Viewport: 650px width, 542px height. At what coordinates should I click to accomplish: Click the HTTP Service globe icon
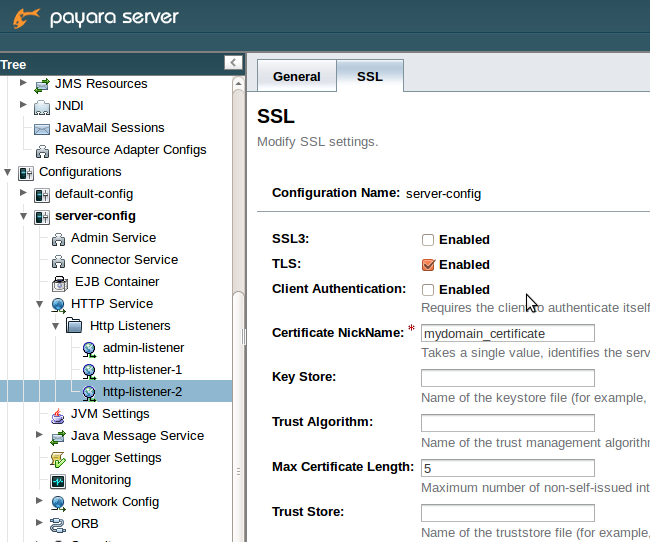point(58,305)
